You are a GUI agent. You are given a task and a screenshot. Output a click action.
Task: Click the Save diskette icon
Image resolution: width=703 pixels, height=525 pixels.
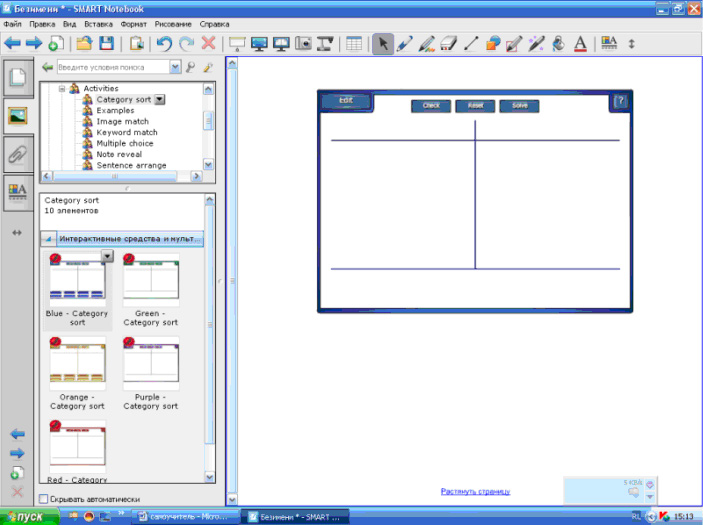[x=106, y=44]
